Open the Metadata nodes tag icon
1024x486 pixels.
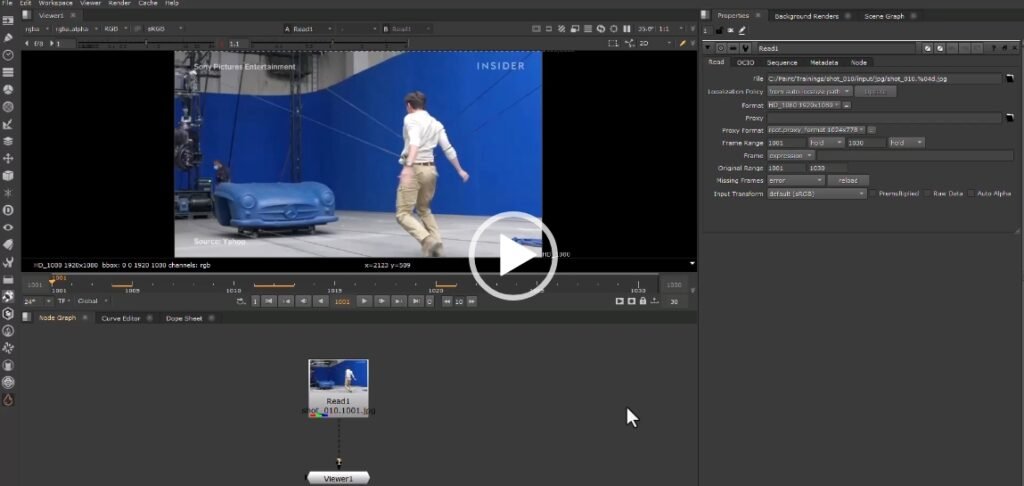point(8,244)
